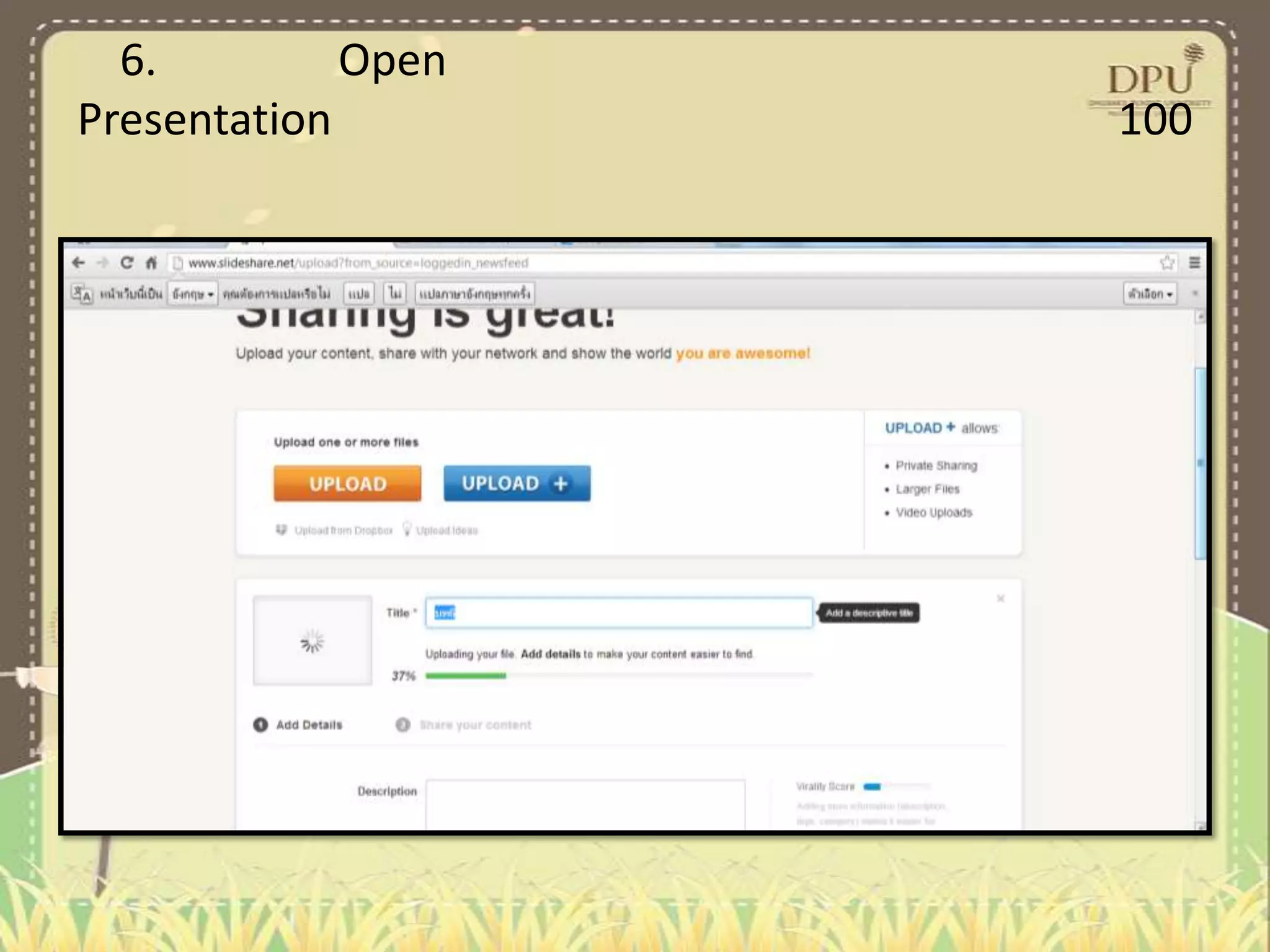Click the Virality Score meter
The height and width of the screenshot is (952, 1270).
pos(897,787)
